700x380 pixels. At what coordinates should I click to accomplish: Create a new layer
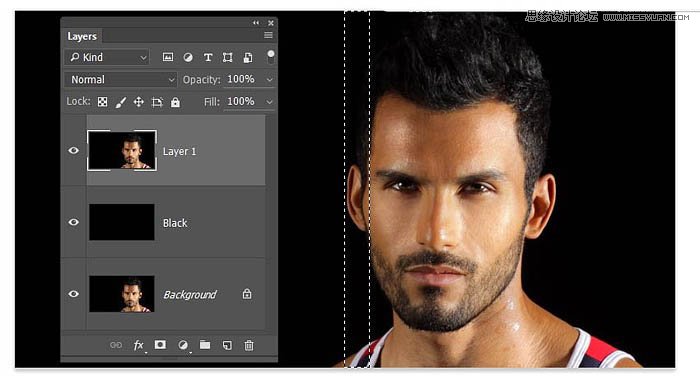[x=227, y=345]
